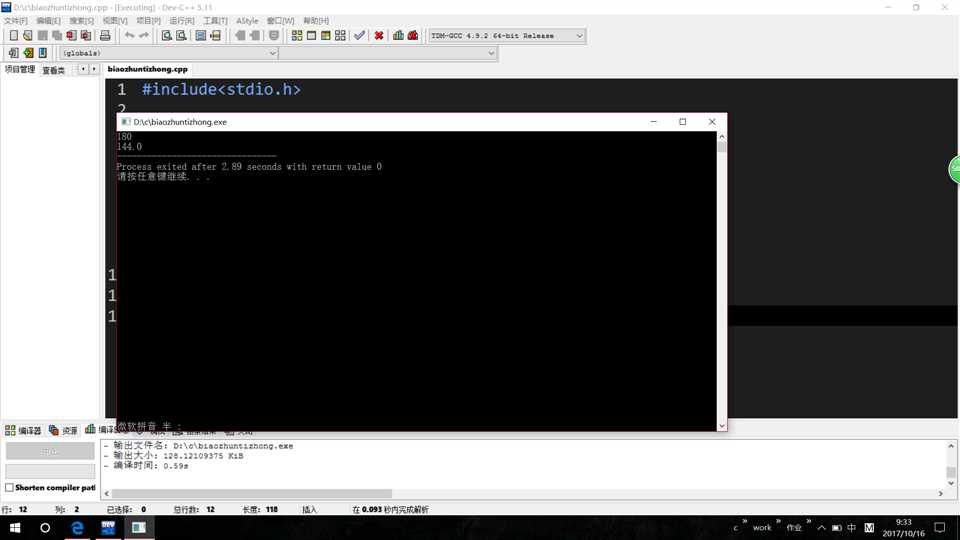Click the Cortana circle icon on the taskbar
Screen dimensions: 960x540
coord(45,528)
